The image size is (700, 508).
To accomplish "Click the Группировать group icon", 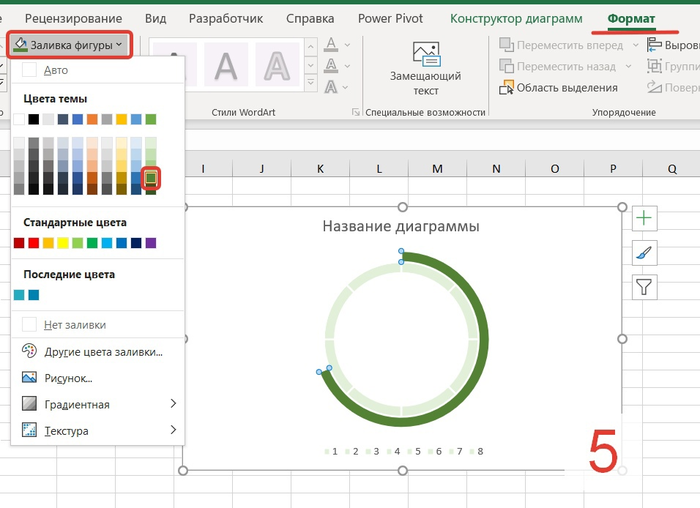I will point(654,67).
